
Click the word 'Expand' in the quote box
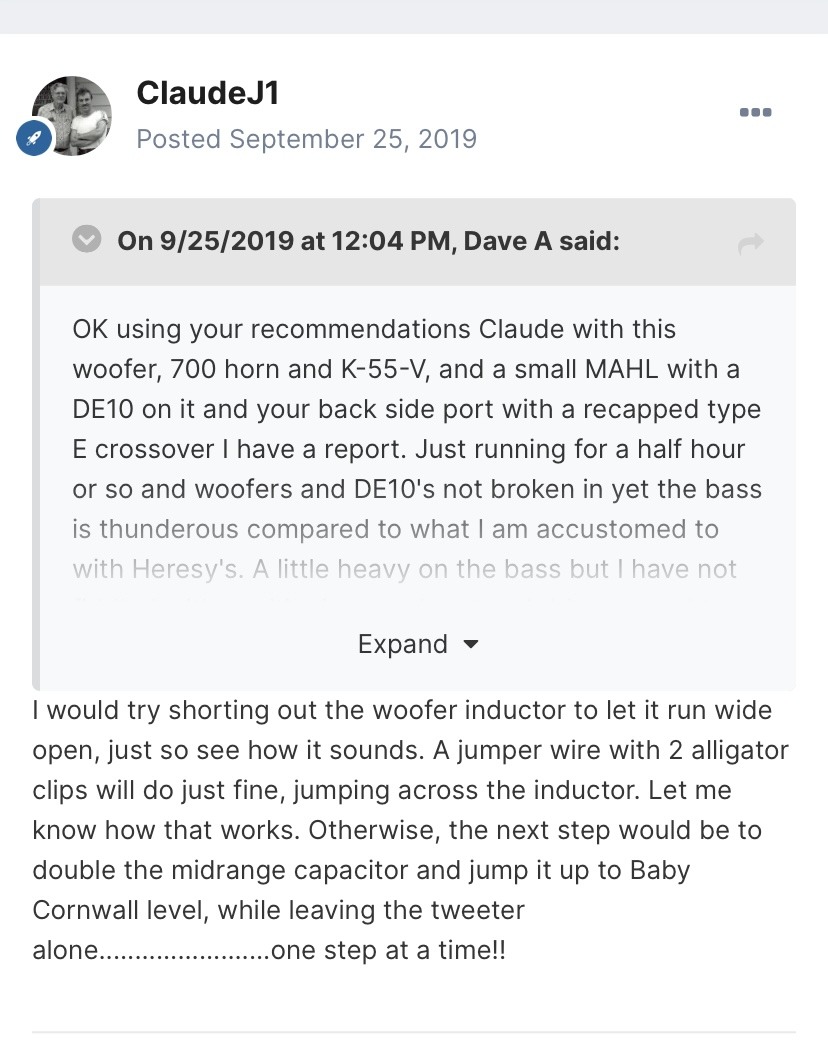(402, 644)
